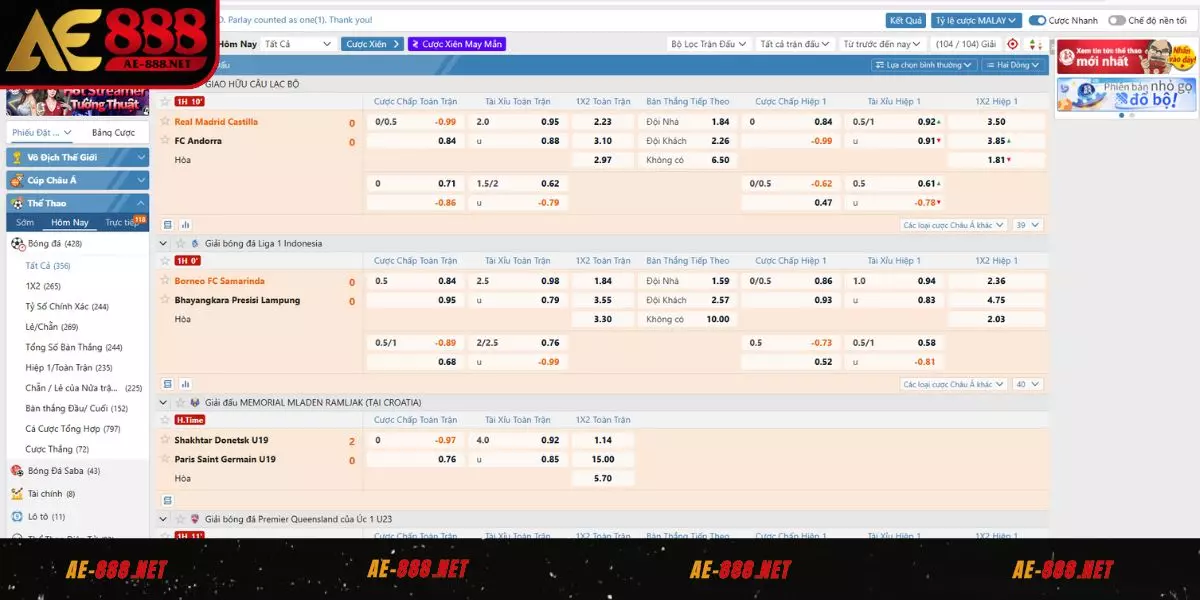The image size is (1200, 600).
Task: Collapse the Liga 1 Indonesia league section
Action: pyautogui.click(x=164, y=243)
